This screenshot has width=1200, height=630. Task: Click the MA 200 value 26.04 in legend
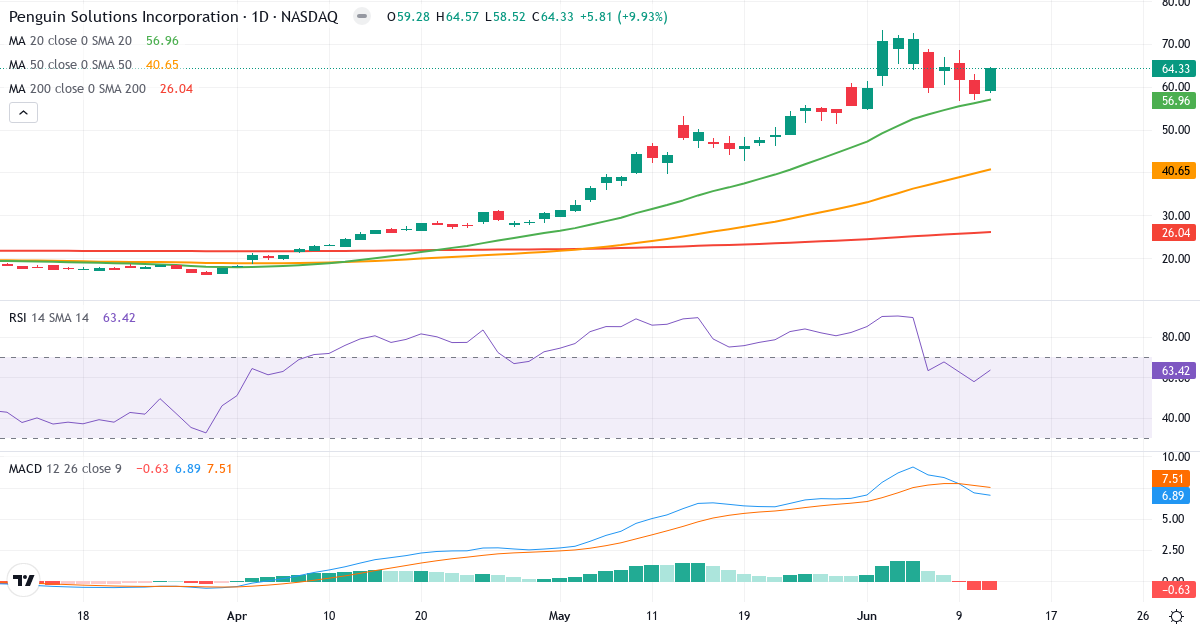coord(175,89)
